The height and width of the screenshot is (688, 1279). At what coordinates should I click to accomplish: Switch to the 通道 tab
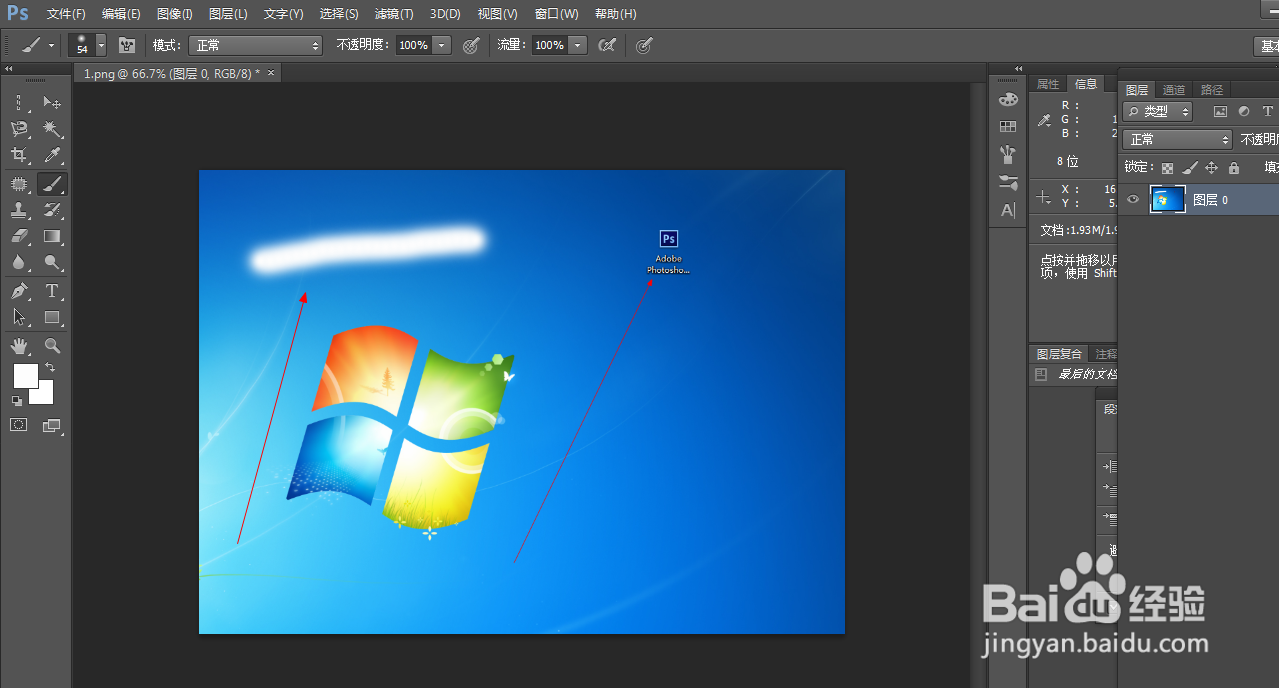click(x=1174, y=90)
